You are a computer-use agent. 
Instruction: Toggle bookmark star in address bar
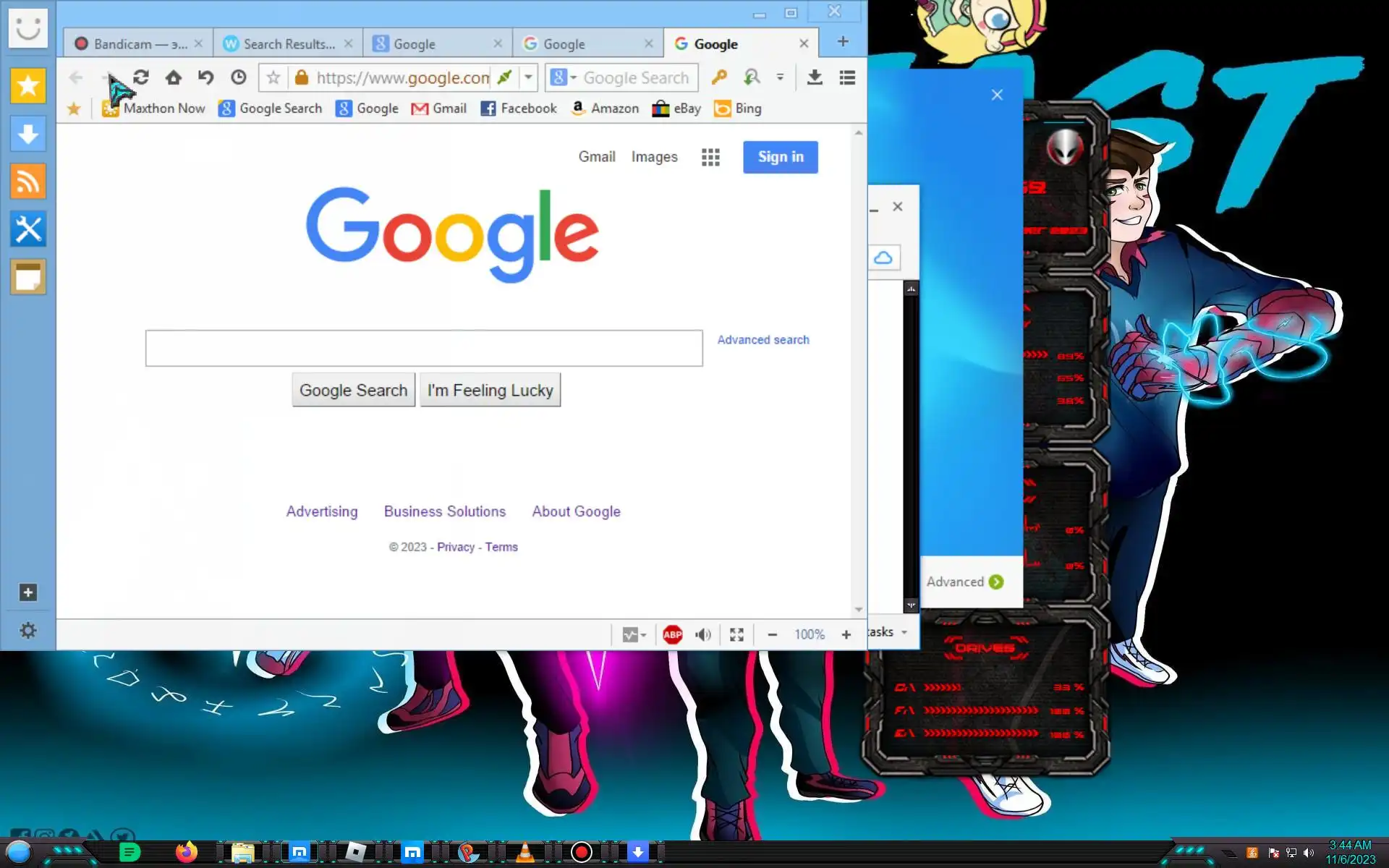[273, 77]
